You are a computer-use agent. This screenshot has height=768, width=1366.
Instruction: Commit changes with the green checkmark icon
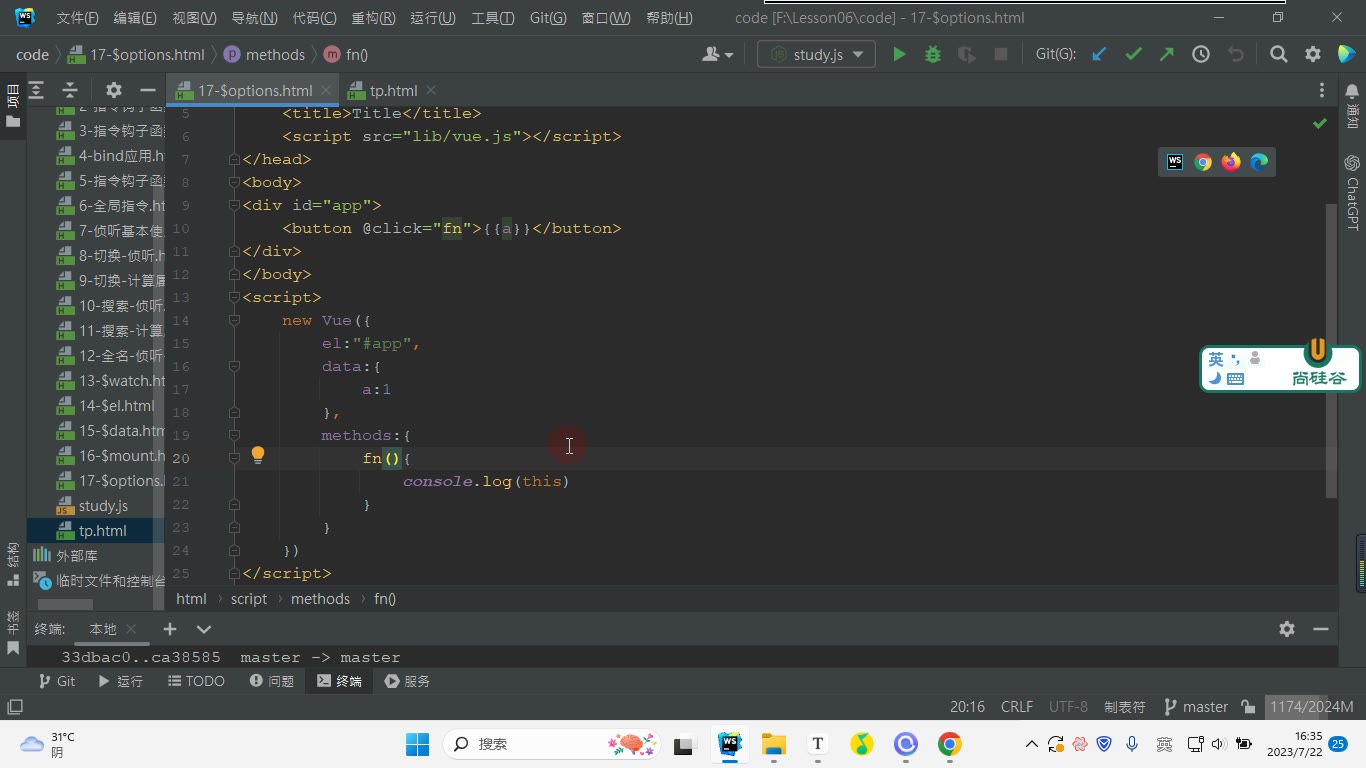(x=1133, y=55)
